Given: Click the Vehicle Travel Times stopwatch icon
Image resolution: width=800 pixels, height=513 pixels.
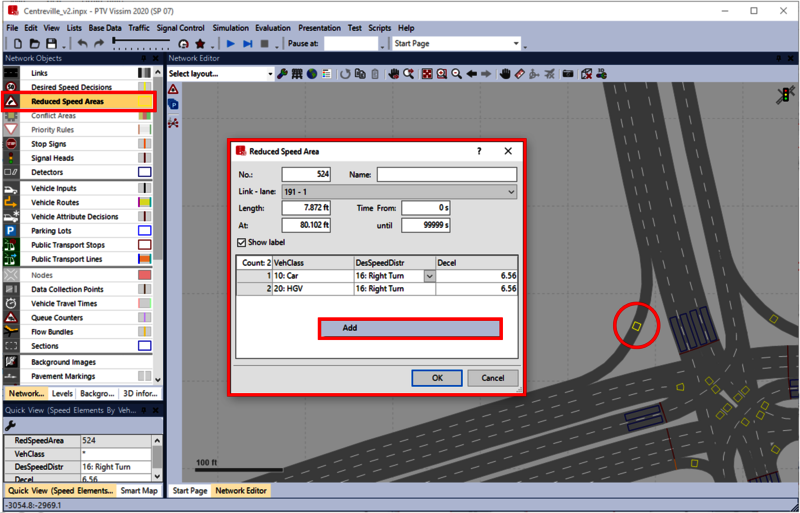Looking at the screenshot, I should [x=11, y=303].
